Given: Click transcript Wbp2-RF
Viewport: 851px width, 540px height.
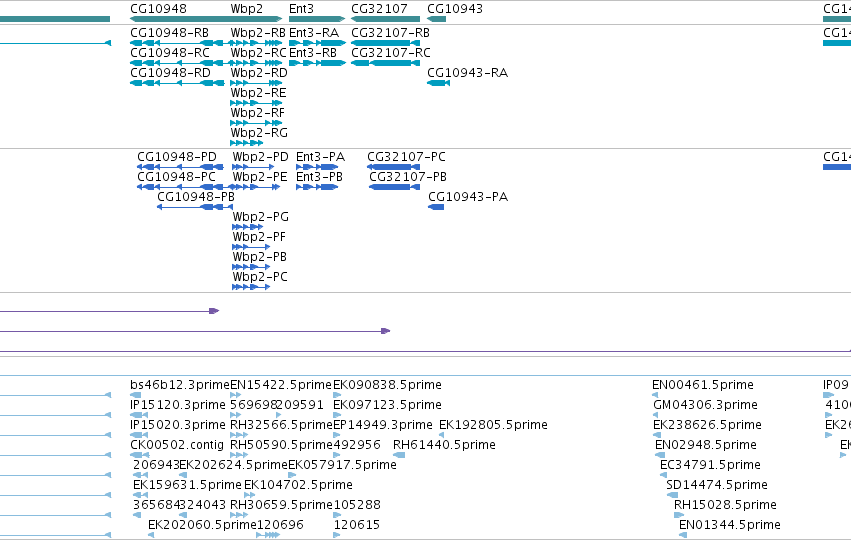Looking at the screenshot, I should [258, 113].
